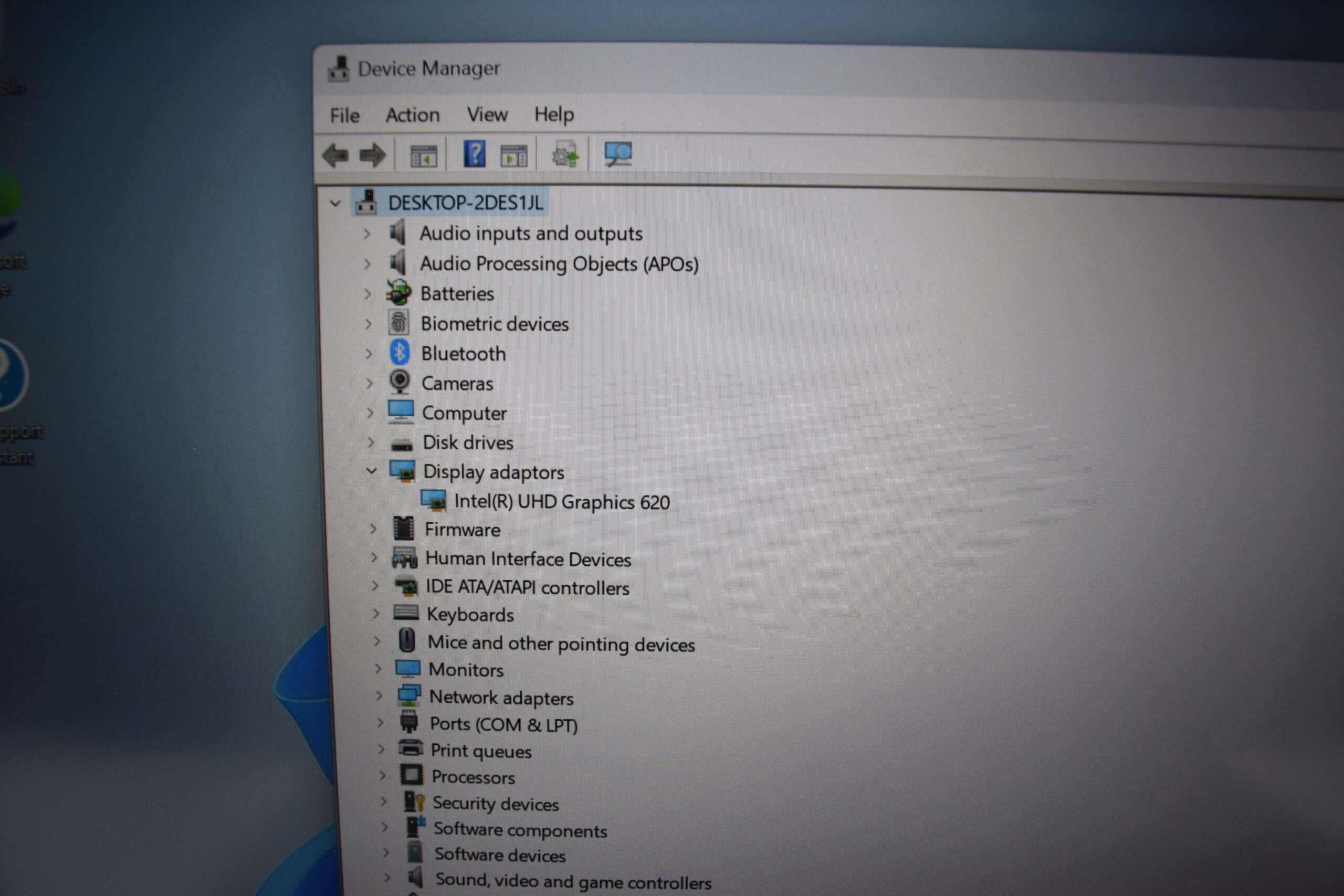
Task: Click the Intel(R) UHD Graphics 620 device icon
Action: coord(434,501)
